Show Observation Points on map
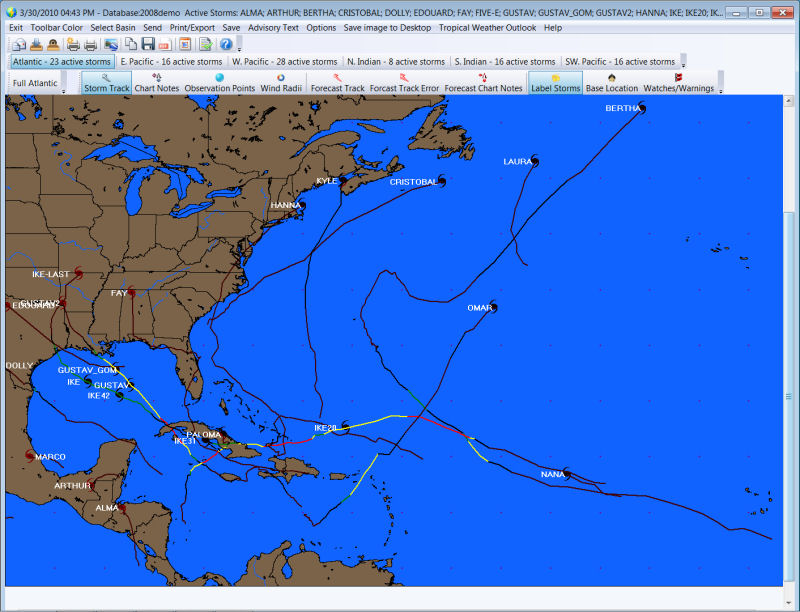The width and height of the screenshot is (800, 612). 219,83
